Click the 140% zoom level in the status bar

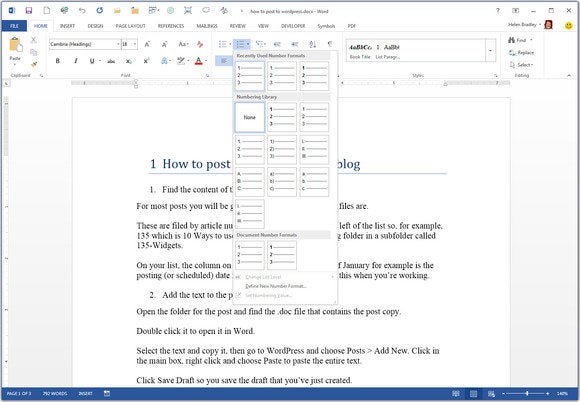(562, 393)
